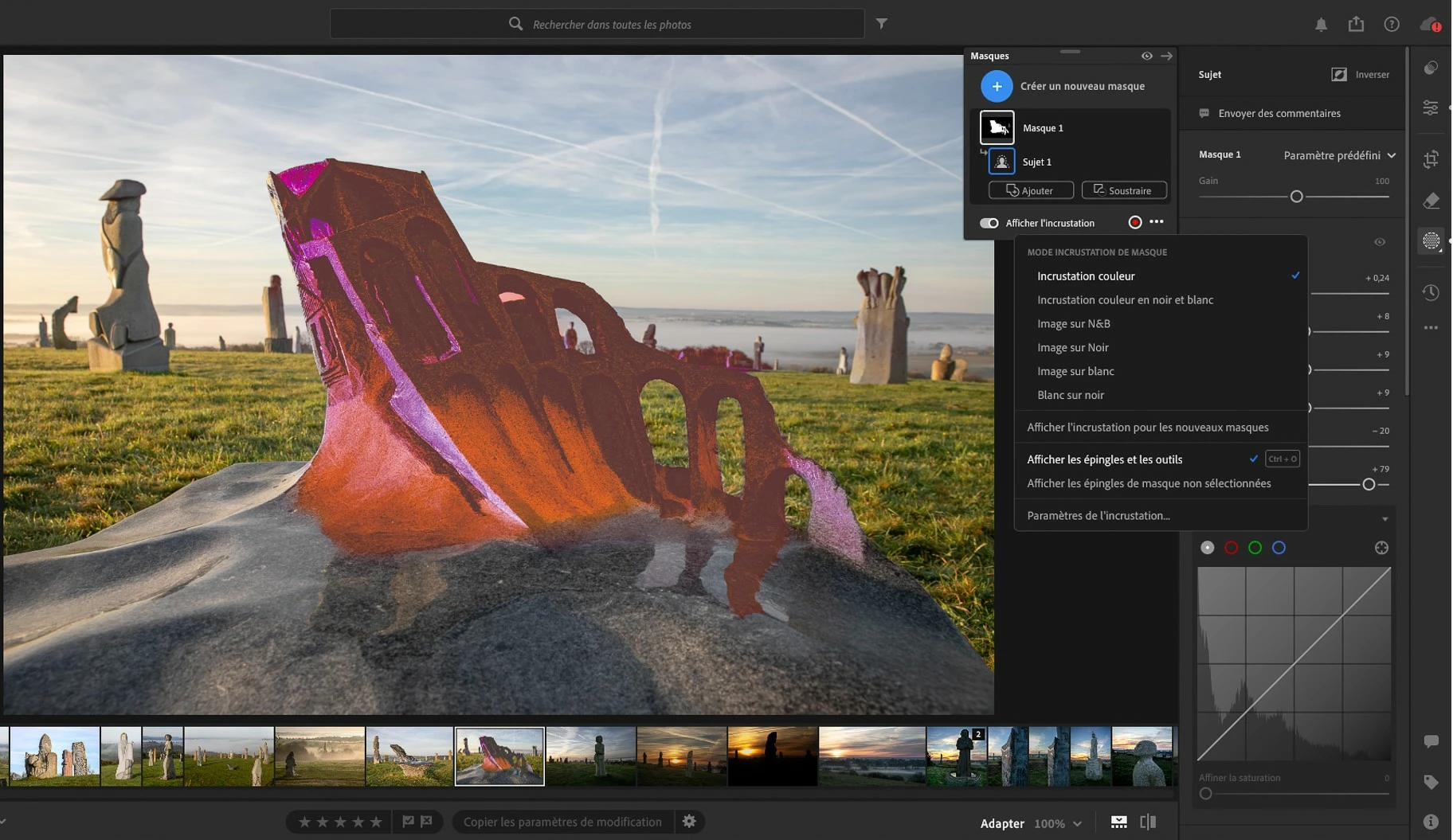Toggle the Inverser mask option
The image size is (1453, 840).
1361,74
